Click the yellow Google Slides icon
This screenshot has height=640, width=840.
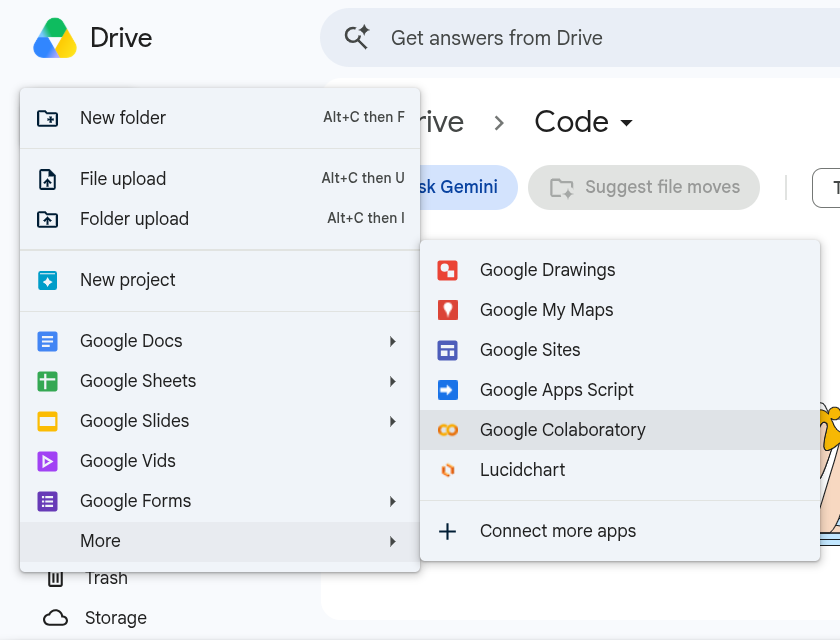pos(47,421)
